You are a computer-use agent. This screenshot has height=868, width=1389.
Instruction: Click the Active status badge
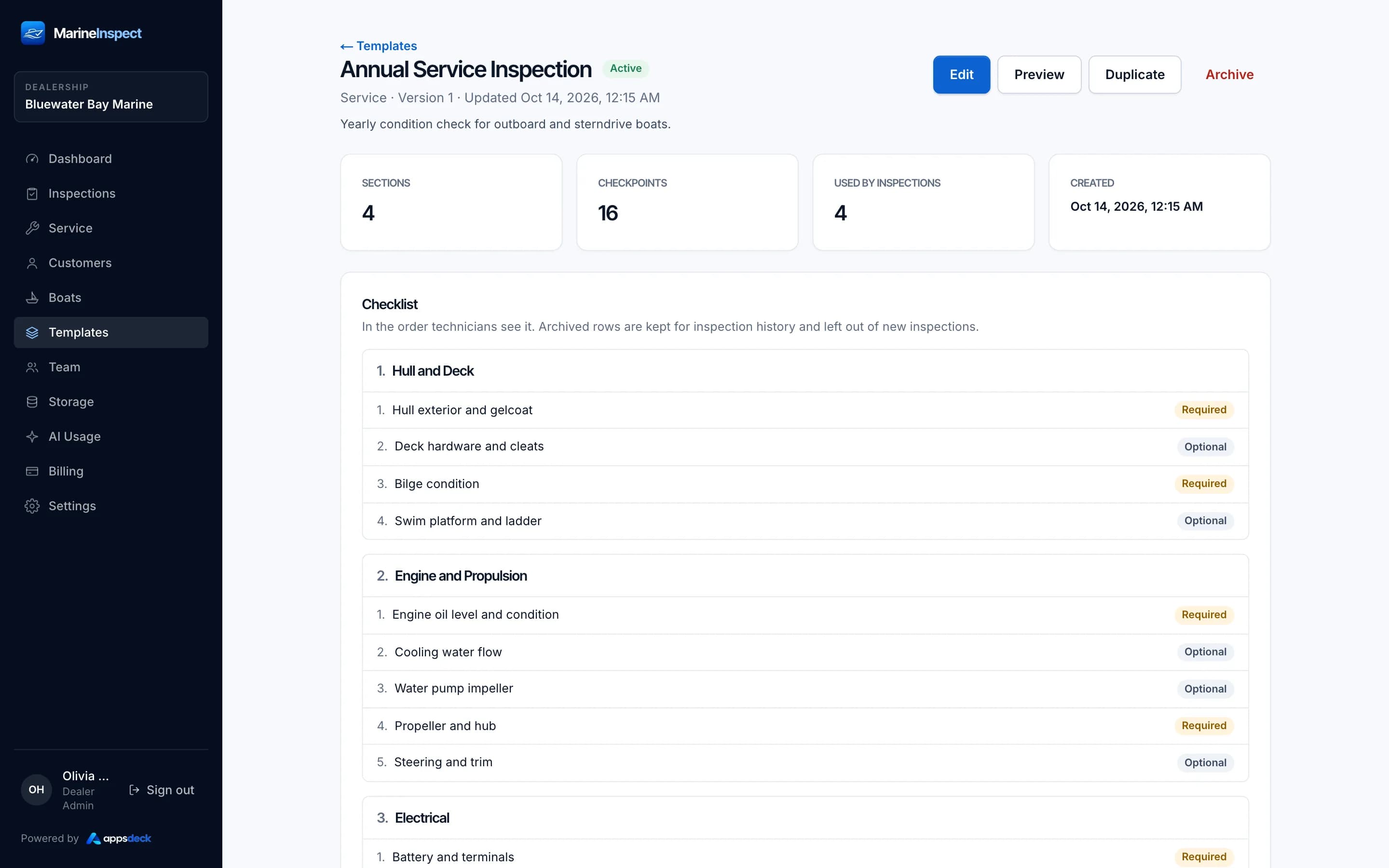626,68
